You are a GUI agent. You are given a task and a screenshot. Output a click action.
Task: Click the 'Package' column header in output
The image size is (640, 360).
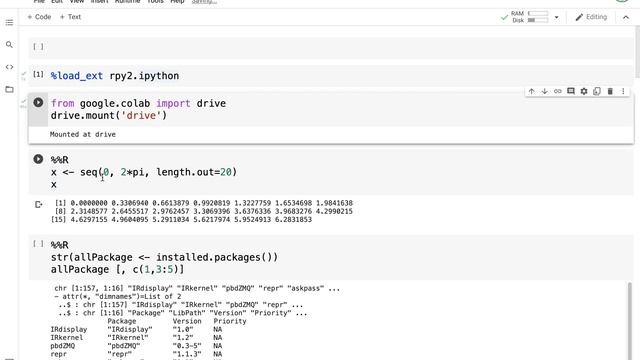(x=122, y=321)
